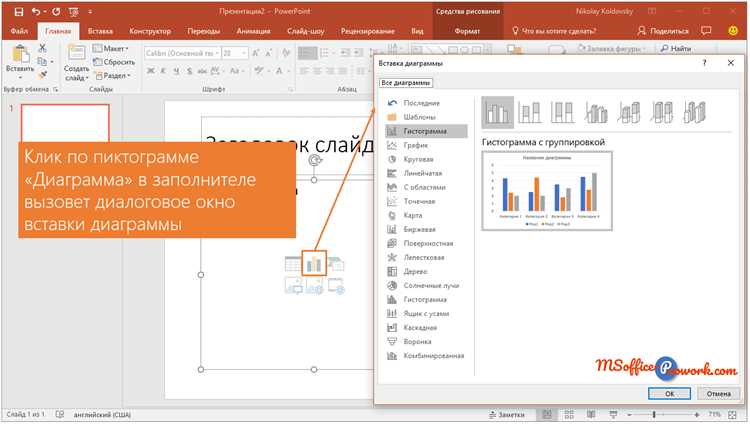Click the fit slide to window icon

click(732, 414)
